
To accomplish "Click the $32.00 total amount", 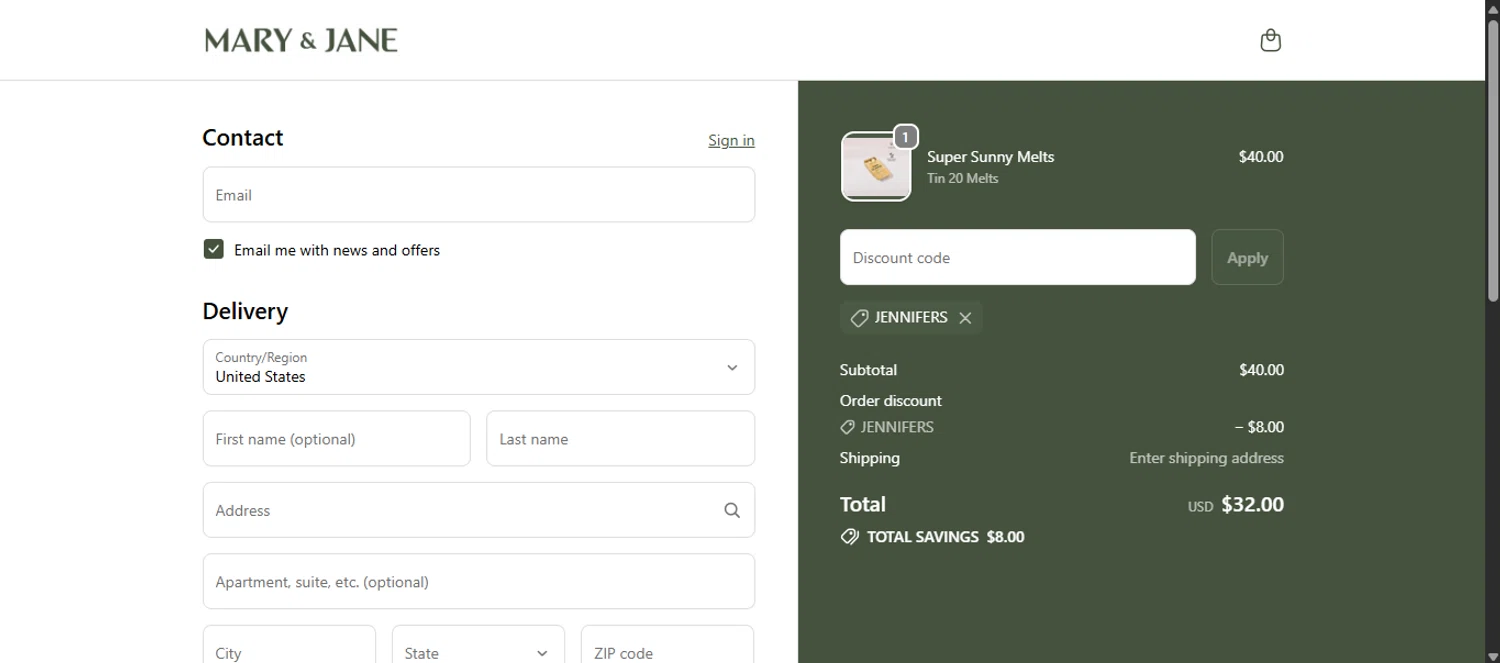I will pos(1252,505).
